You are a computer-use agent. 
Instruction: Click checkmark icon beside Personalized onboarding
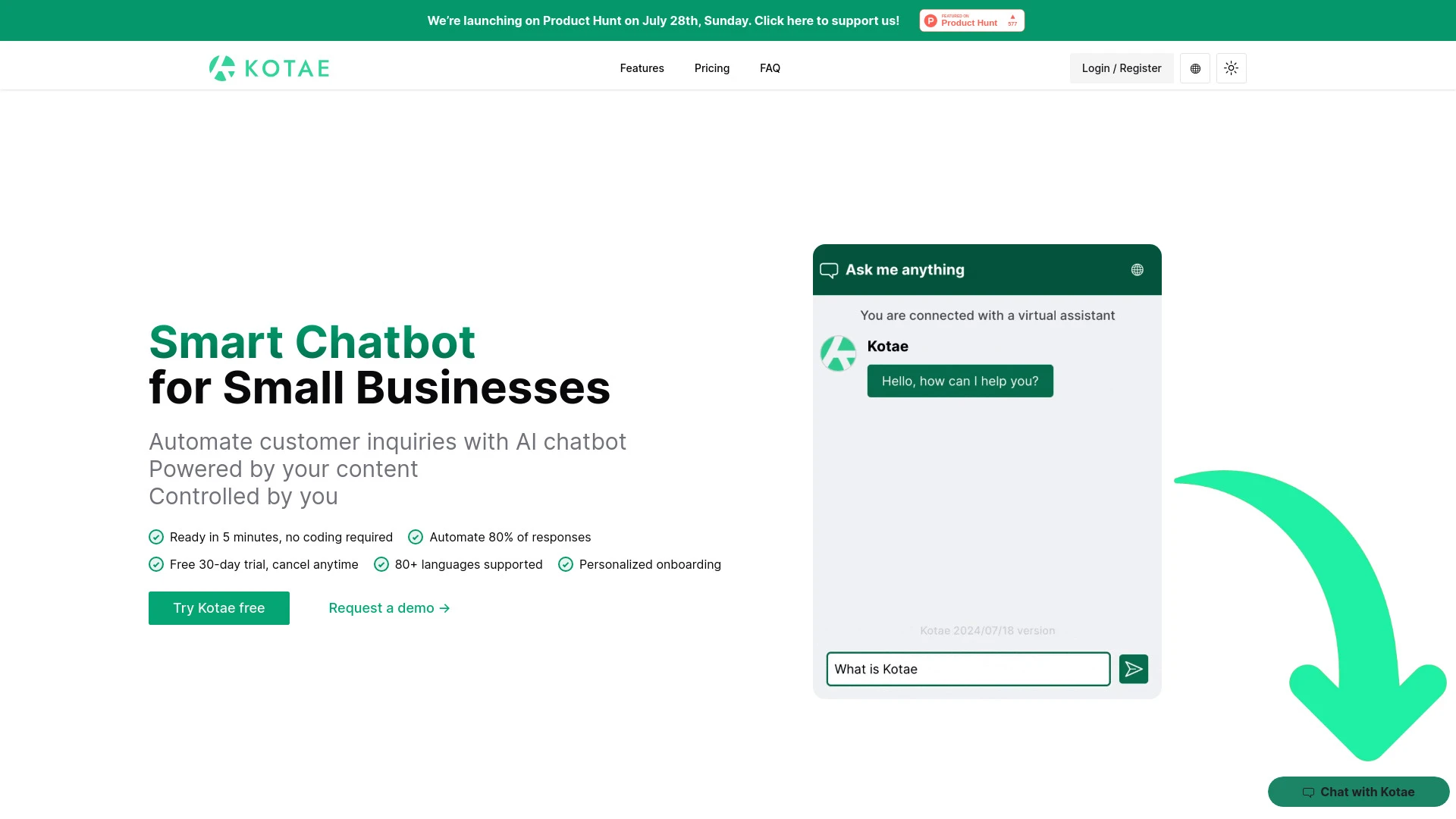tap(566, 564)
